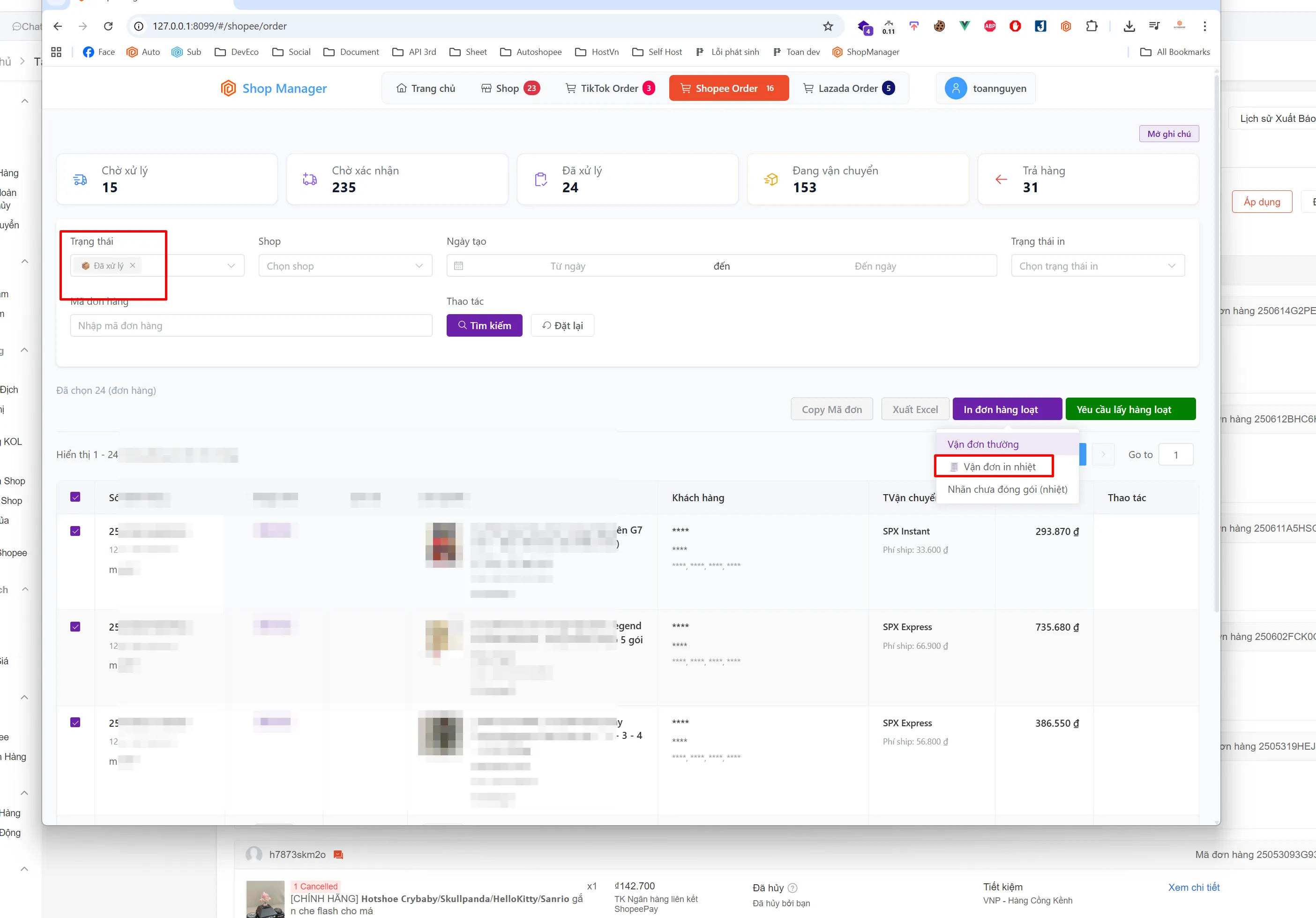Uncheck the order row priced 293.870 đ
This screenshot has width=1316, height=918.
pyautogui.click(x=75, y=531)
